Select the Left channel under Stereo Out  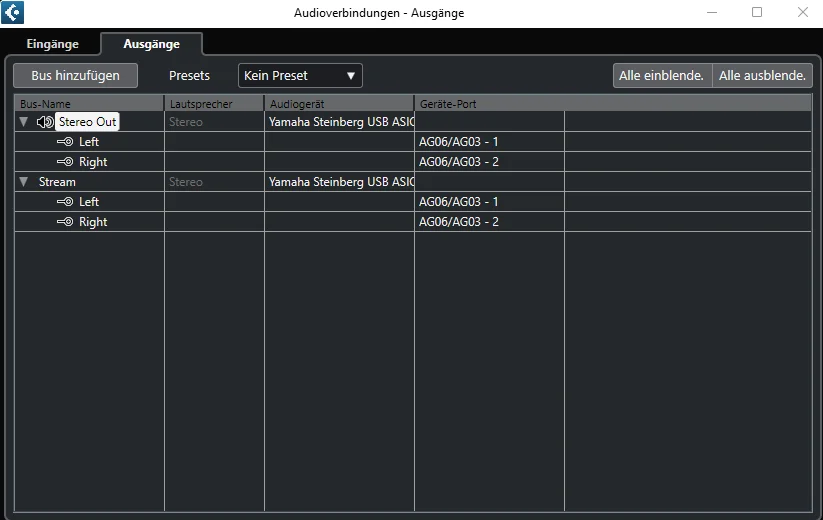pyautogui.click(x=89, y=142)
